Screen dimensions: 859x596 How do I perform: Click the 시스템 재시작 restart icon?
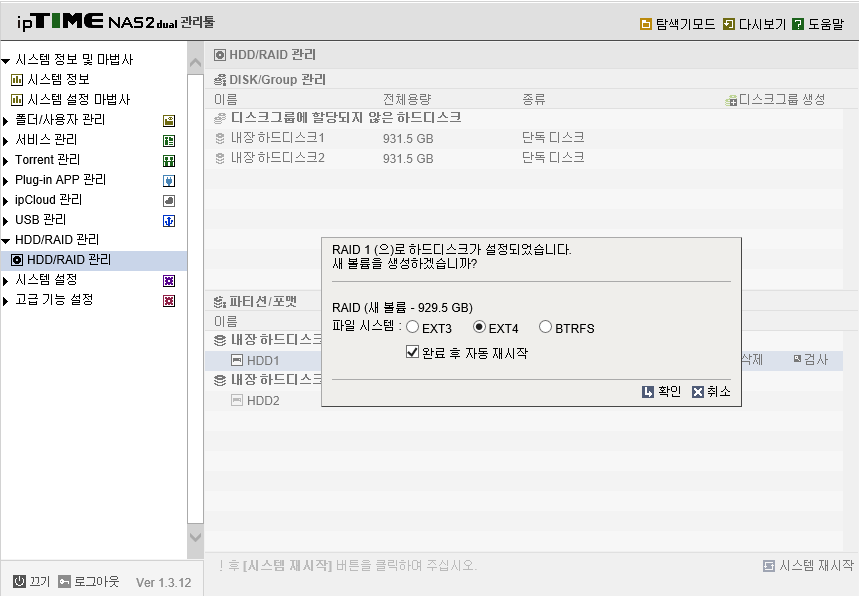(x=769, y=566)
